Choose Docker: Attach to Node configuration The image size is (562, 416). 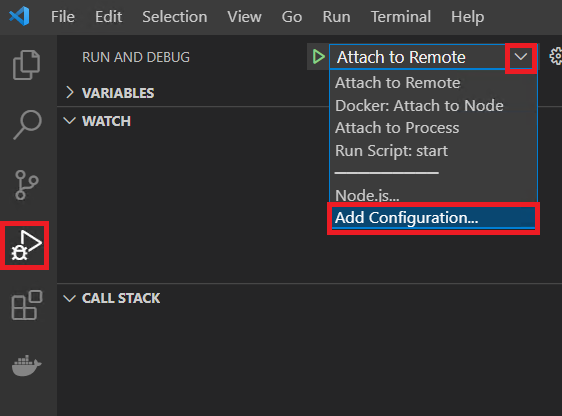point(419,106)
